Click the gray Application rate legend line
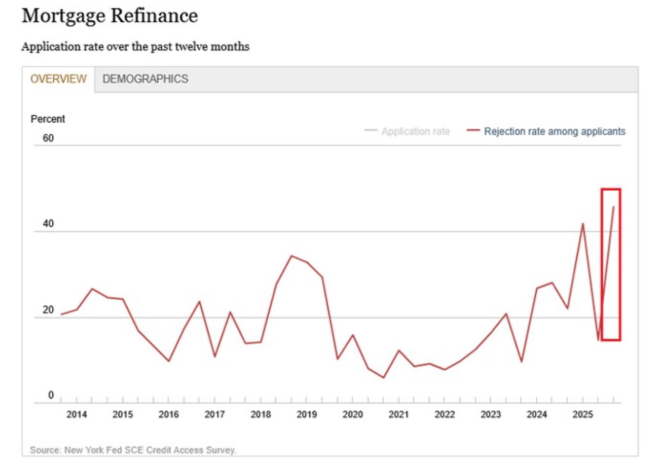Screen dimensions: 661x471 [371, 131]
